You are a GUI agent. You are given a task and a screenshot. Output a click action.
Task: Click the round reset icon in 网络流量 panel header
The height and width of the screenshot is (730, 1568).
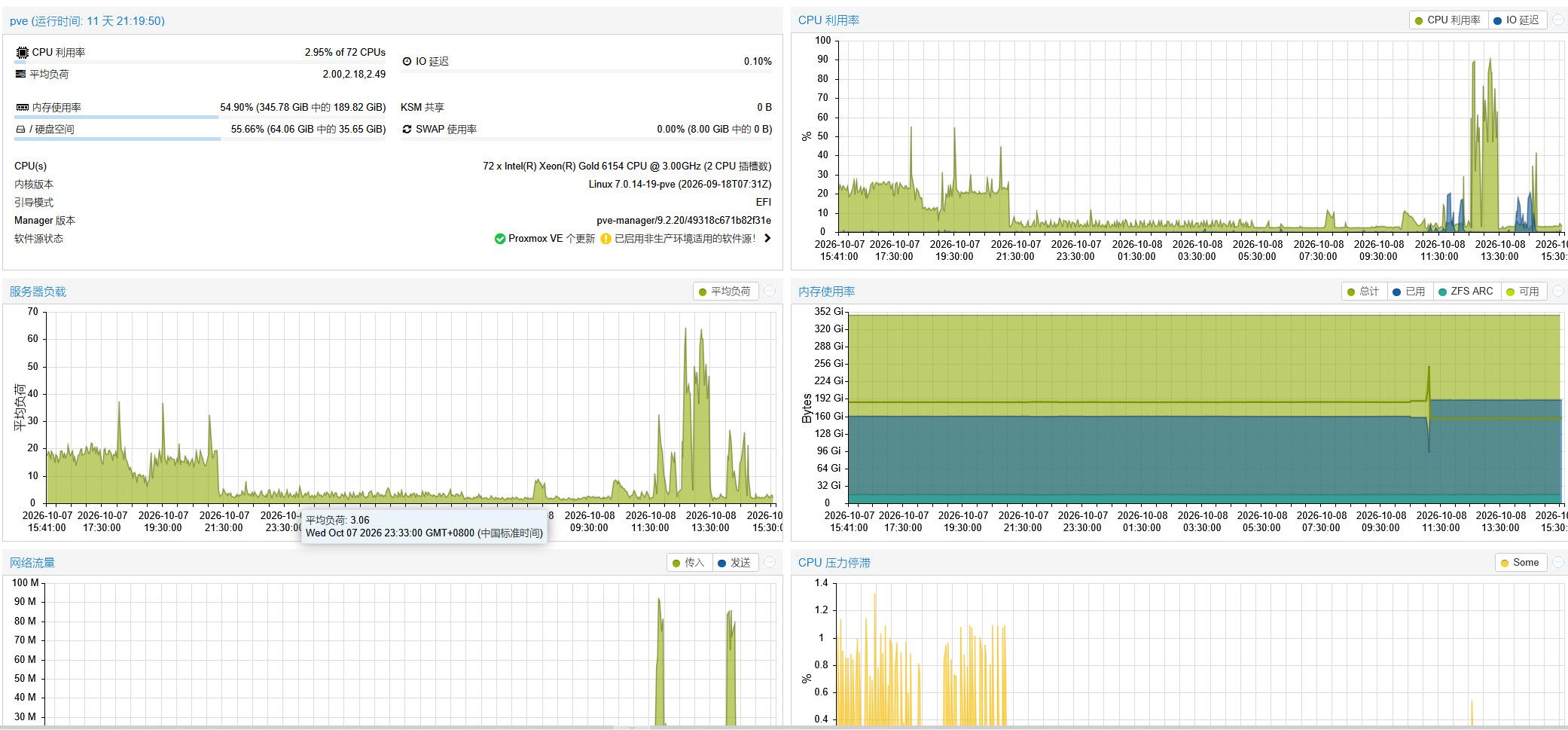coord(770,563)
